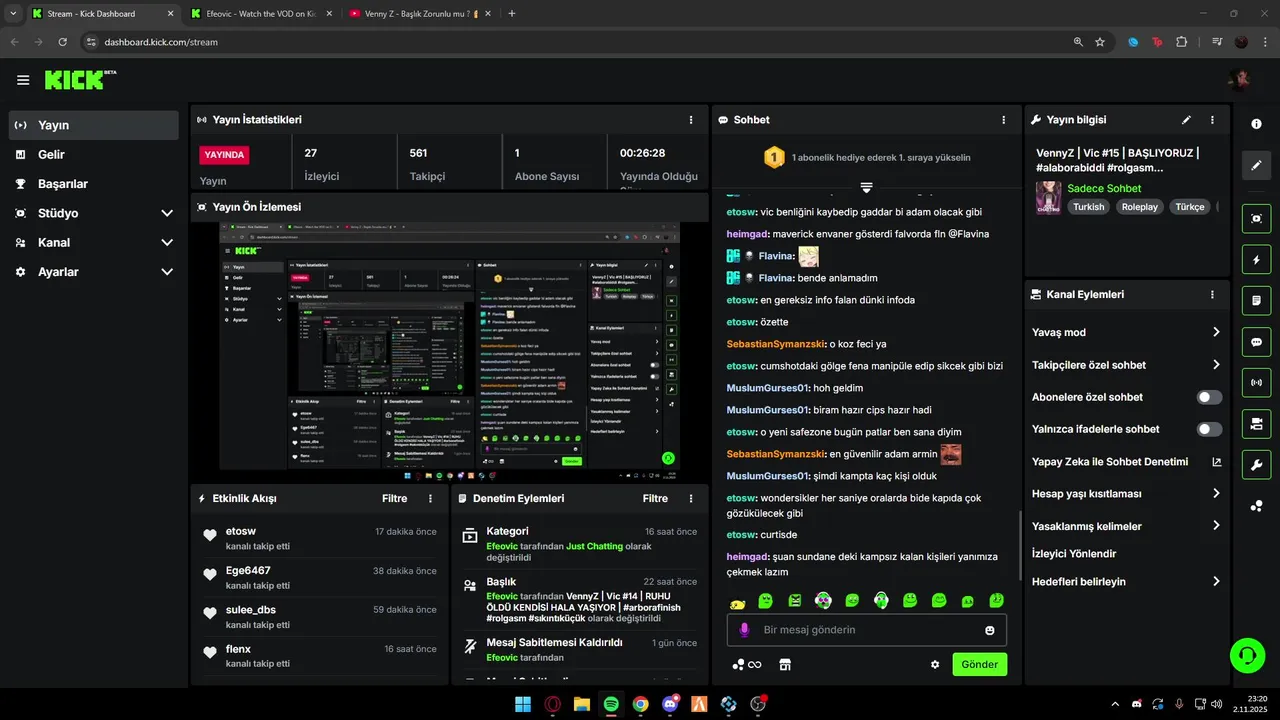Toggle the stream preview widget icon in right sidebar

pos(1257,219)
